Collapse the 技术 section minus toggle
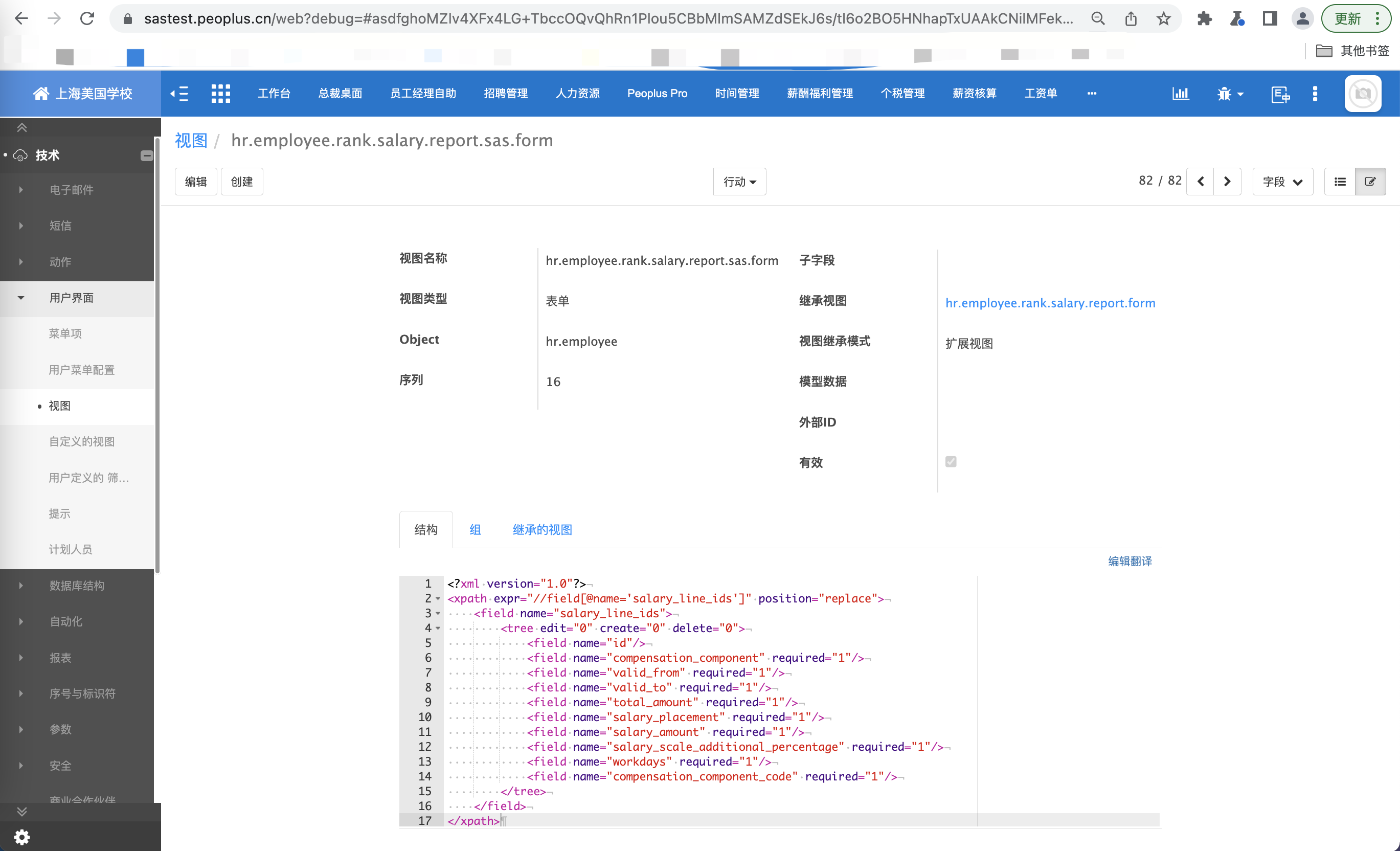This screenshot has width=1400, height=851. tap(147, 156)
